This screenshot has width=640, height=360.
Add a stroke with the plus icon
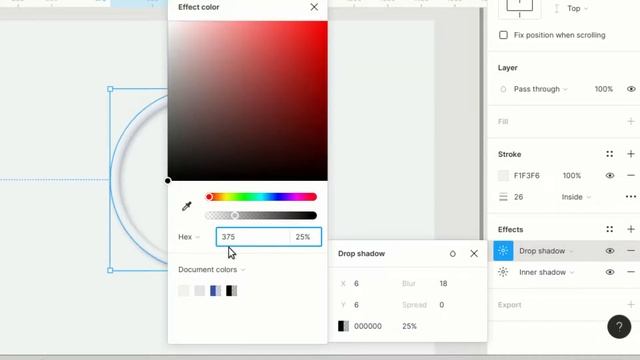pyautogui.click(x=631, y=154)
